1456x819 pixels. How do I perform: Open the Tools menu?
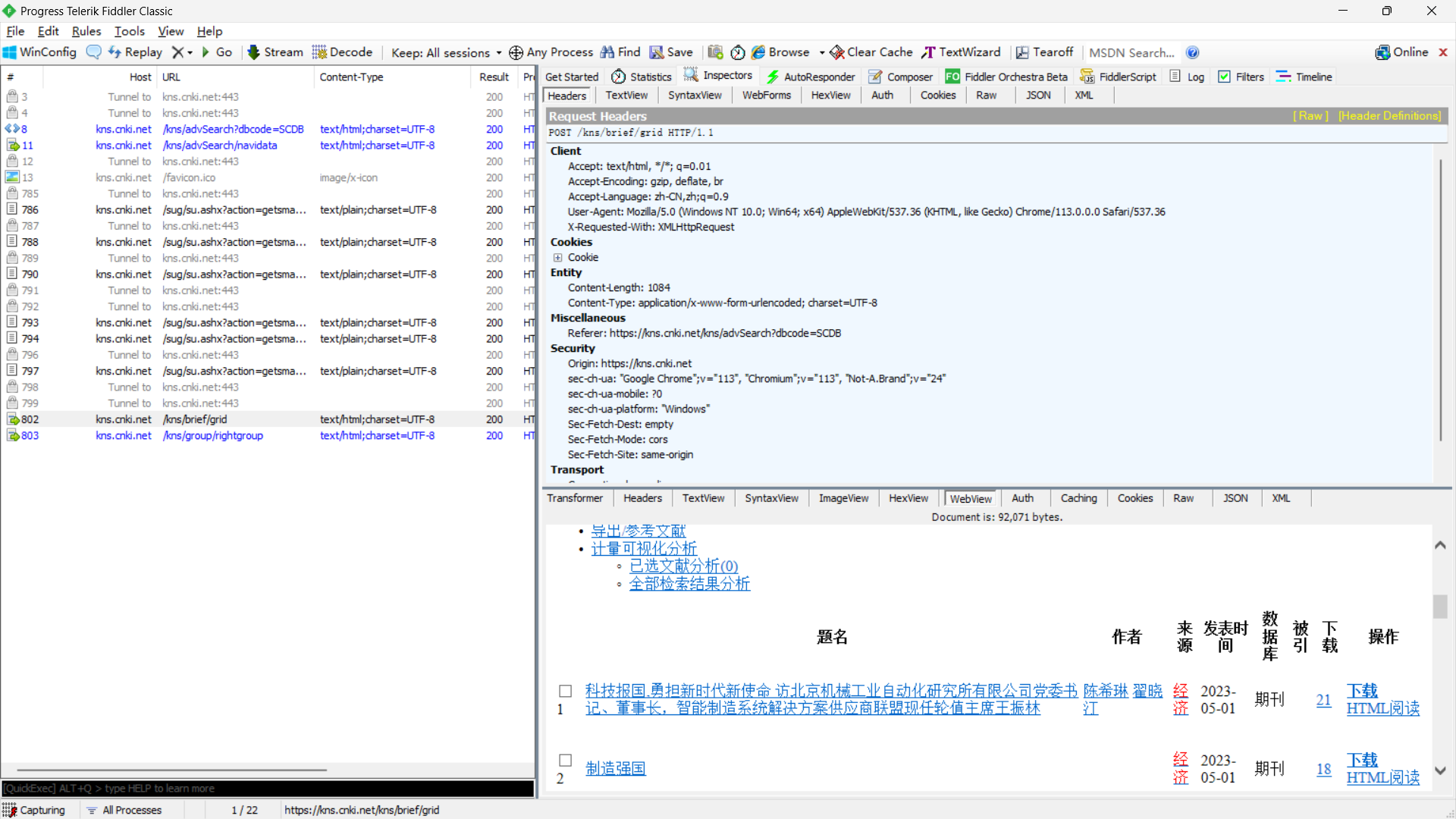130,31
